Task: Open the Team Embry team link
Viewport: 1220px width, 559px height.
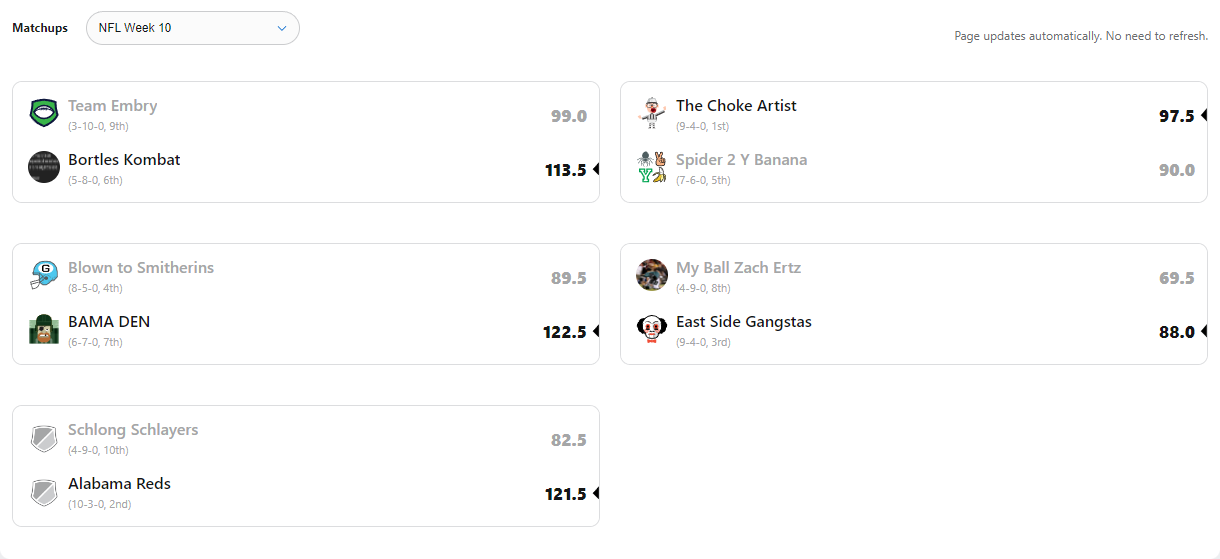Action: pyautogui.click(x=112, y=106)
